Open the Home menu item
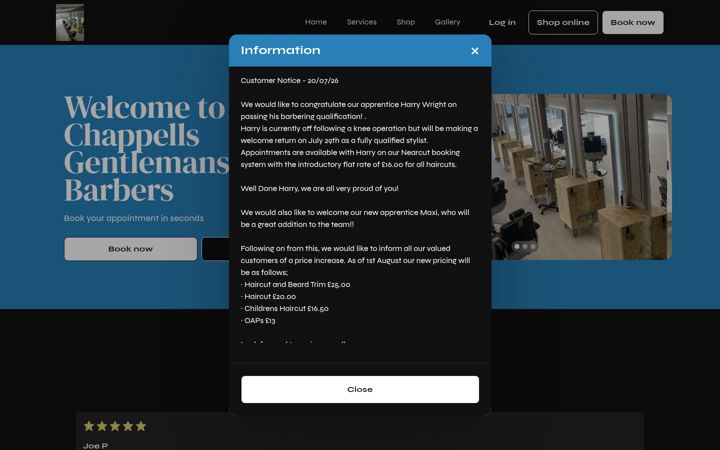 coord(316,22)
